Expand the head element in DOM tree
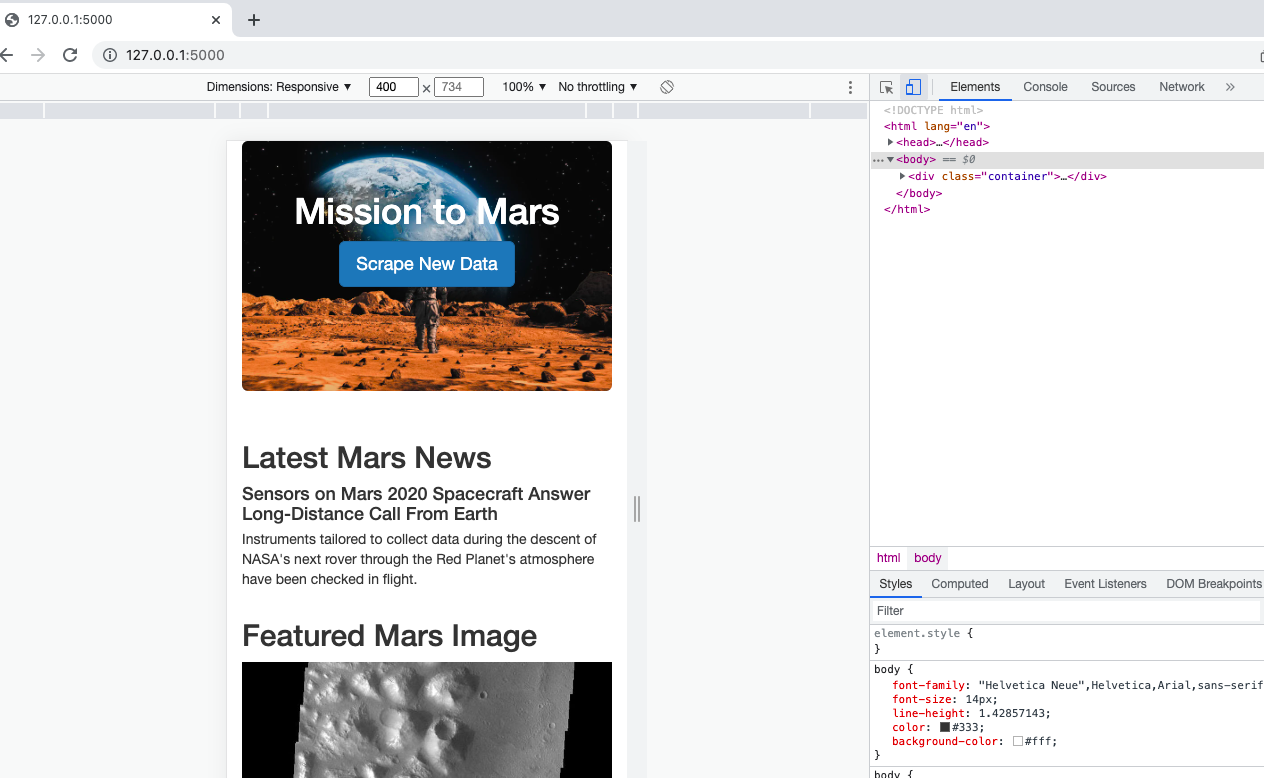 tap(891, 142)
